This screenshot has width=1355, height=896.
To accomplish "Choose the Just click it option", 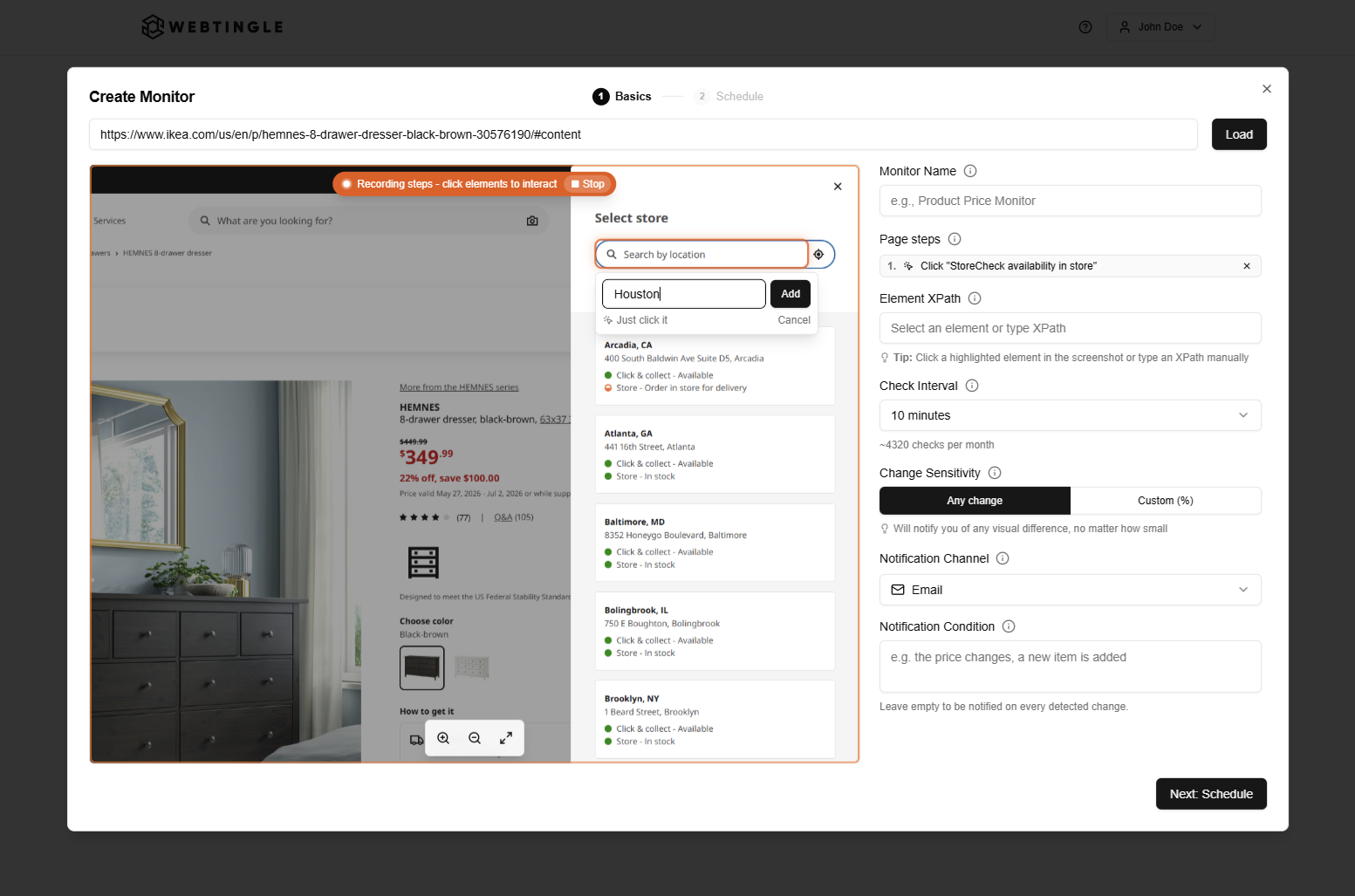I will coord(636,320).
